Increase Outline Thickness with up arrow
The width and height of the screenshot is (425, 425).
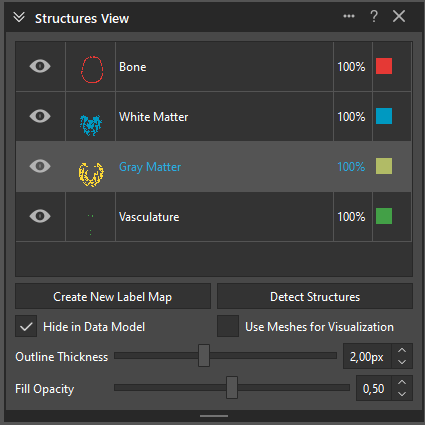(402, 350)
